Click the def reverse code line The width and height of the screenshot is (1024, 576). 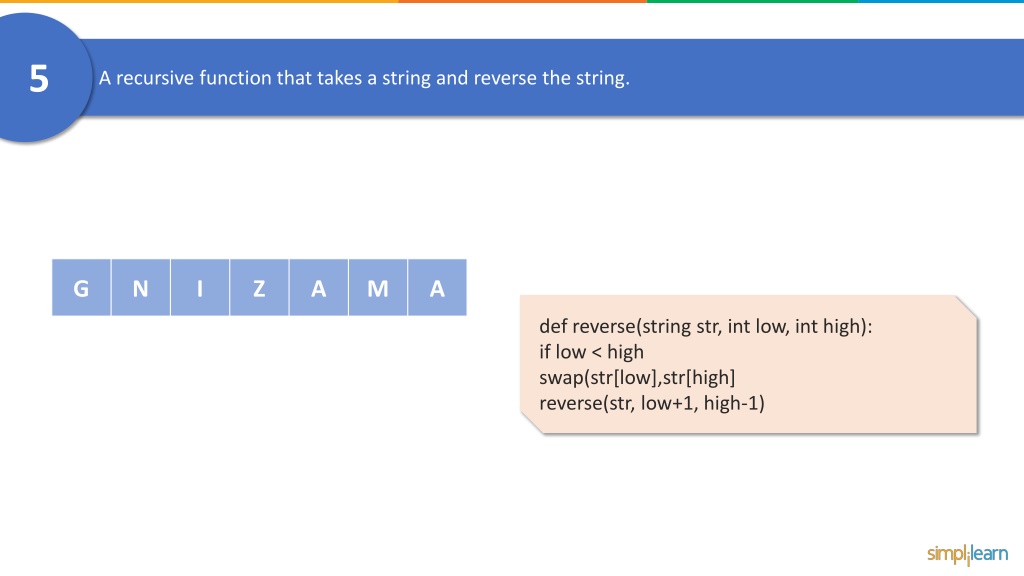705,326
